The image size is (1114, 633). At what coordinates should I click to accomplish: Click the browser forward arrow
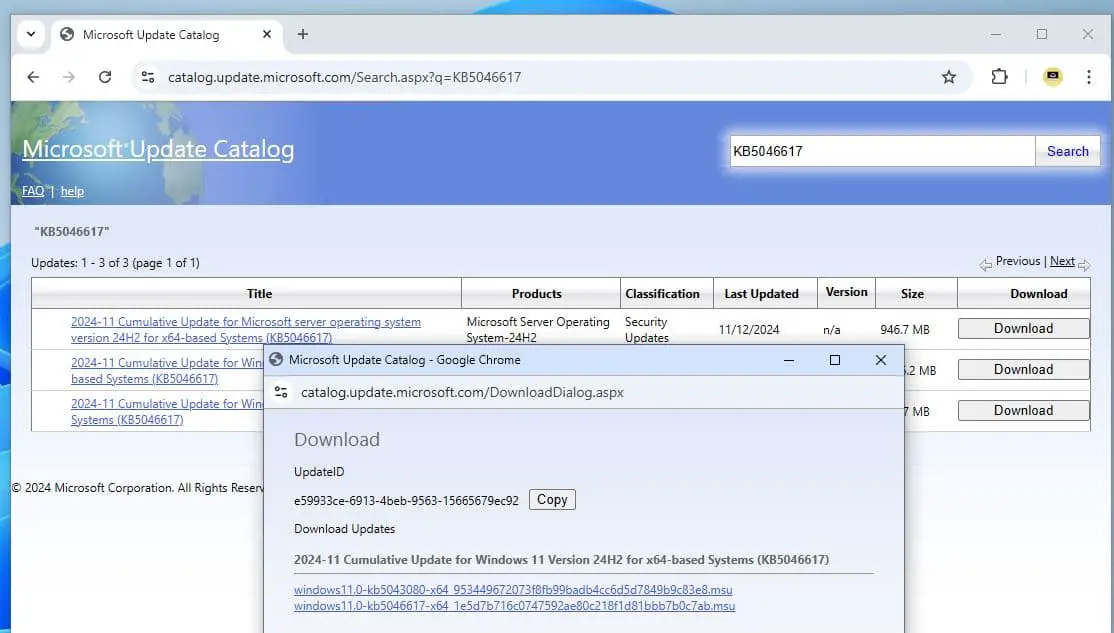[69, 77]
